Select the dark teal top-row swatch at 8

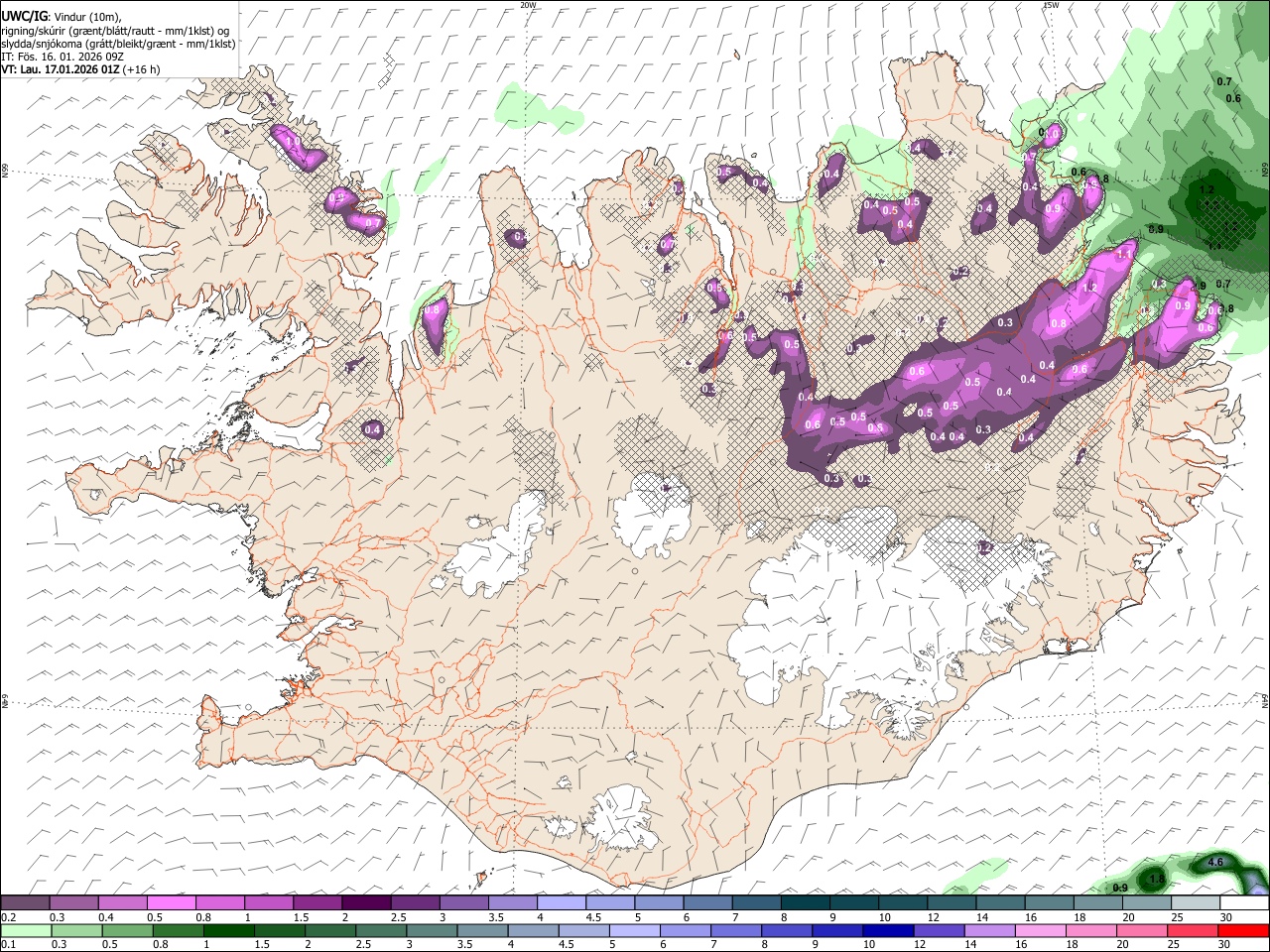805,902
